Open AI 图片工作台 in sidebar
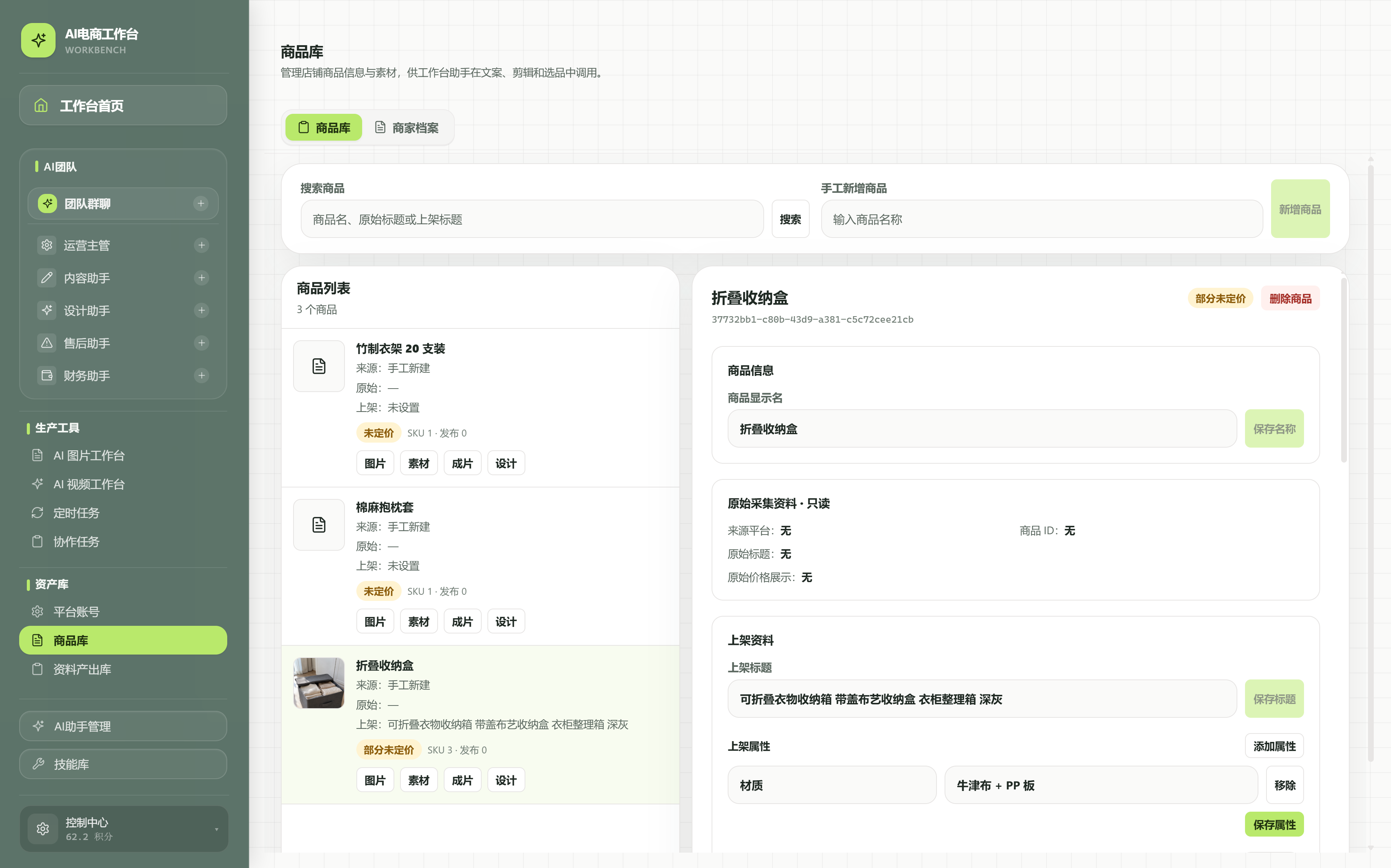The image size is (1391, 868). coord(123,455)
